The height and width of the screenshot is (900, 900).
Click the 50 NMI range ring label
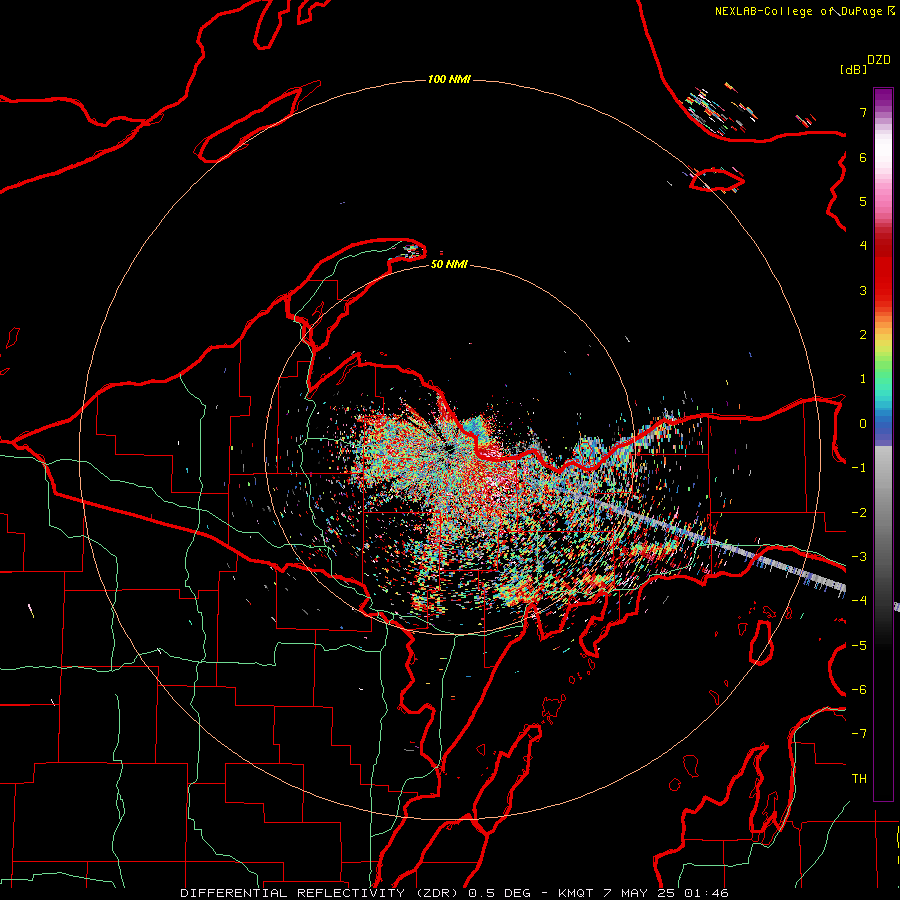(449, 264)
